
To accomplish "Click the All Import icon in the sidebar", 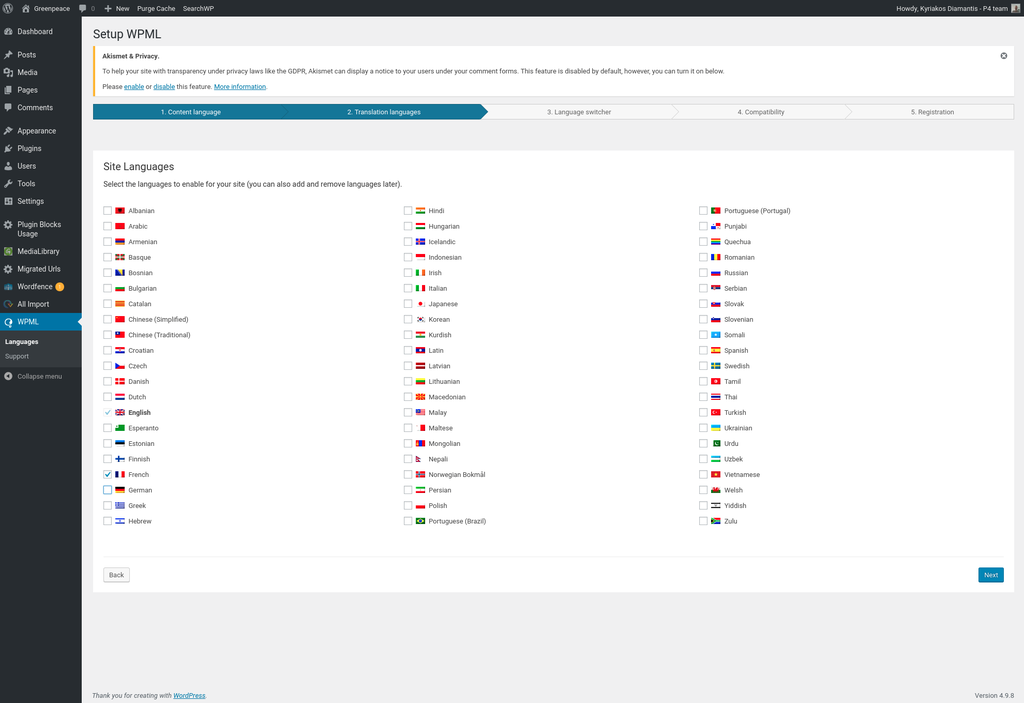I will pyautogui.click(x=8, y=304).
